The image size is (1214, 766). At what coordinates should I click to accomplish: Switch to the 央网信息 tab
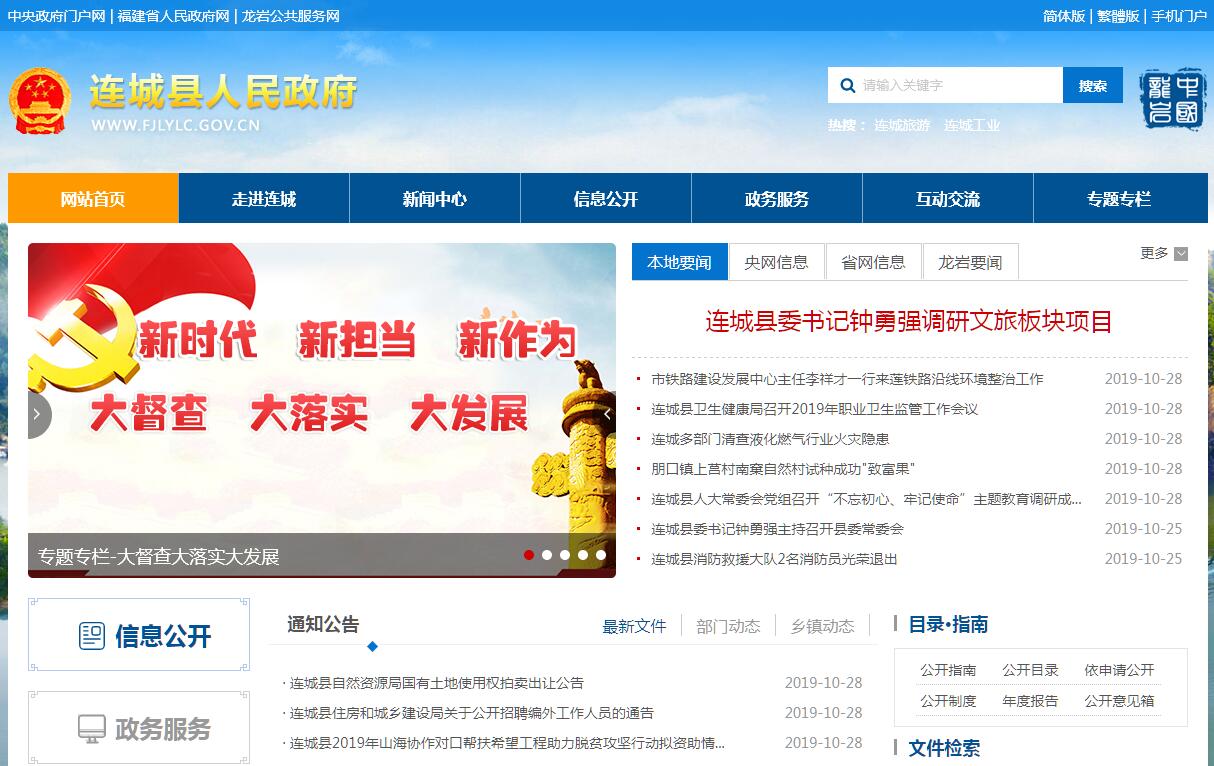pos(776,262)
